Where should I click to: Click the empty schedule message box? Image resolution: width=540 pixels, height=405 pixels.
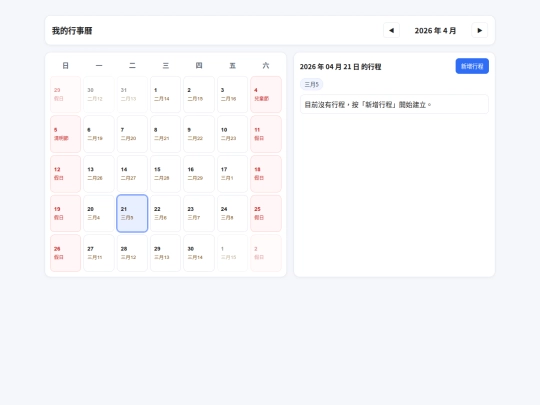point(394,104)
